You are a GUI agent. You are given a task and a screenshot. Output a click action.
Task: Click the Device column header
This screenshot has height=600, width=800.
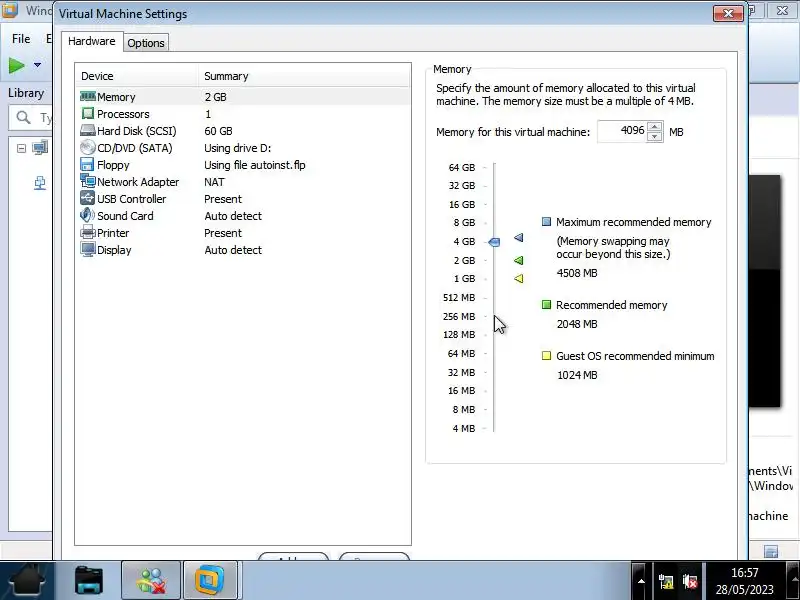pyautogui.click(x=136, y=76)
